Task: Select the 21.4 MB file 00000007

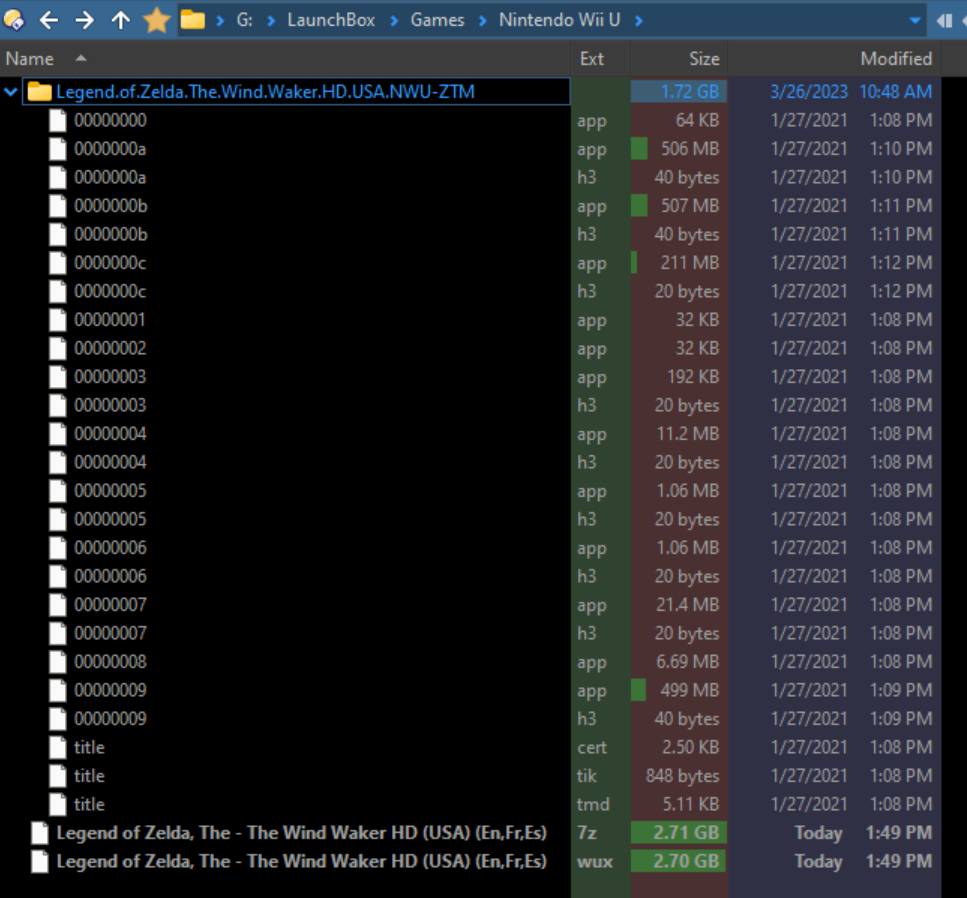Action: [x=110, y=604]
